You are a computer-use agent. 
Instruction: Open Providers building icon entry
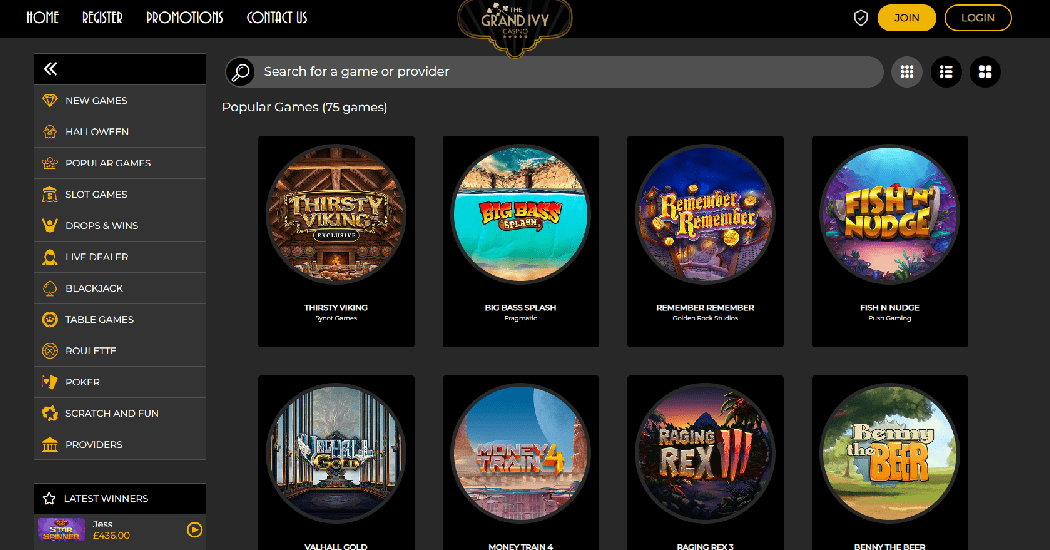50,445
